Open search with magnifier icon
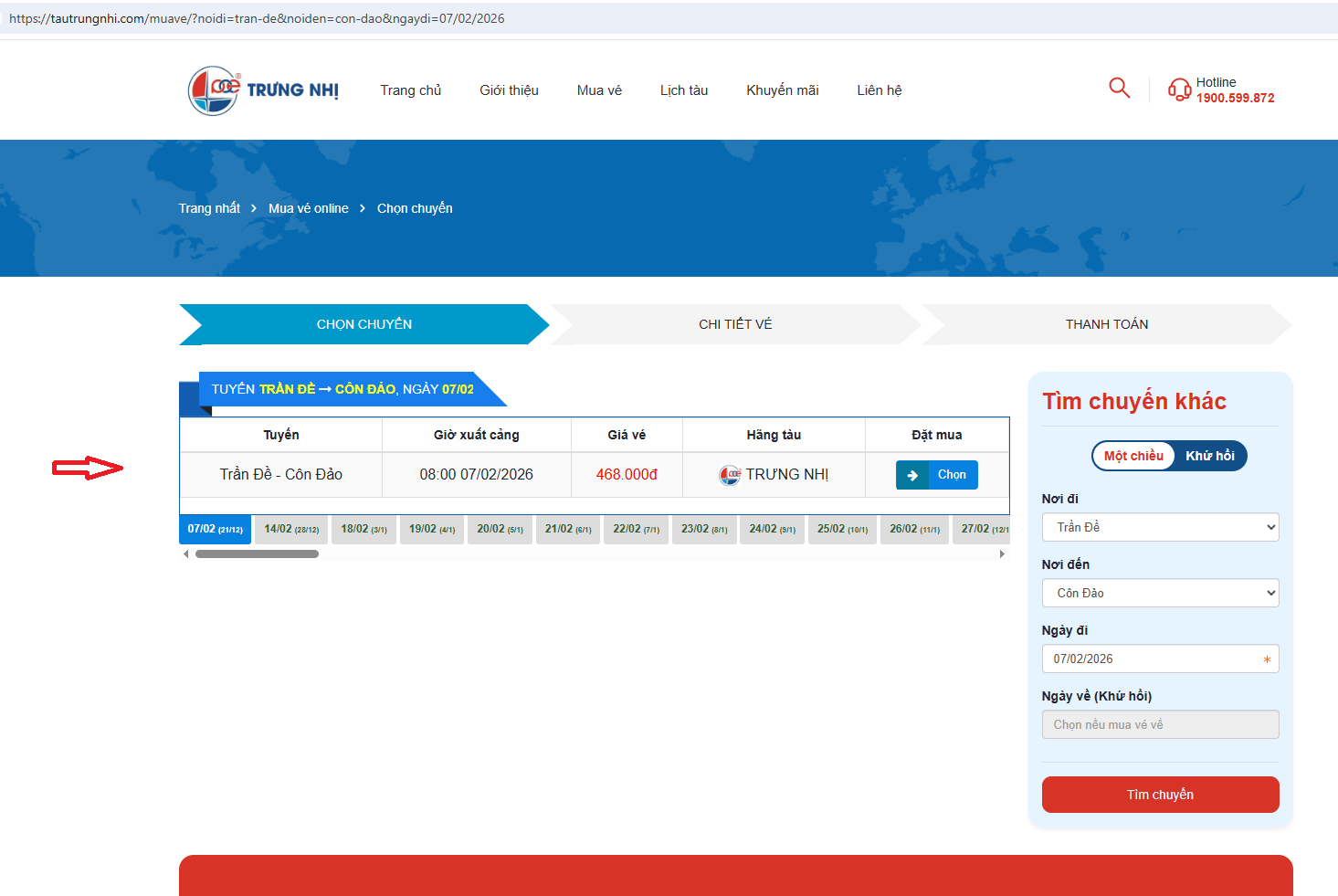The width and height of the screenshot is (1338, 896). (x=1119, y=88)
